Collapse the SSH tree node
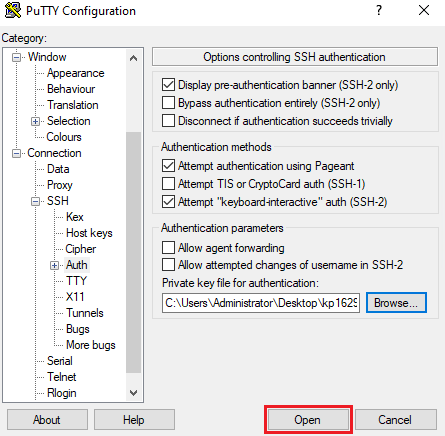 (35, 201)
